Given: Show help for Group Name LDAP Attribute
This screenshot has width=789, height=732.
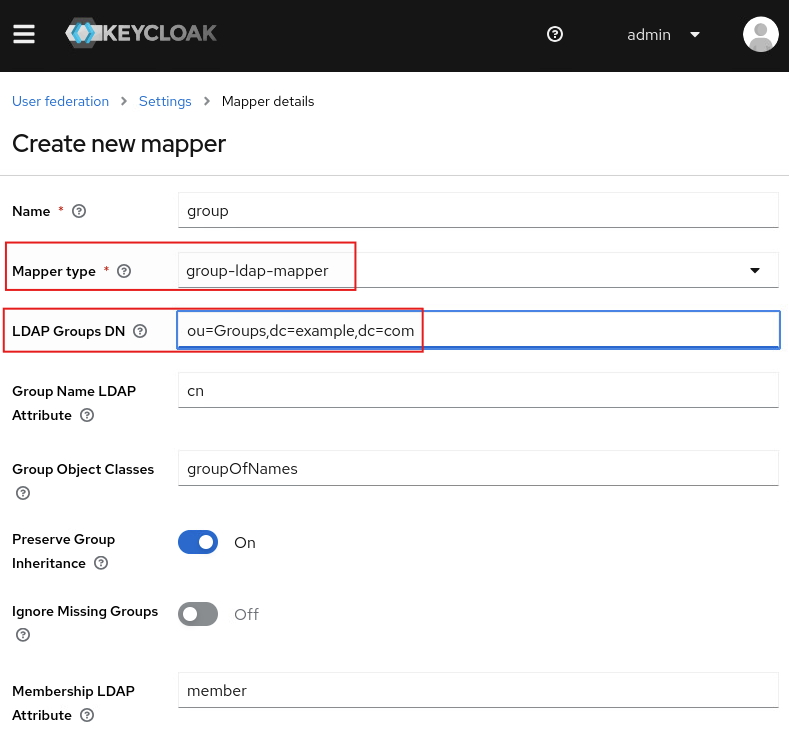Looking at the screenshot, I should 87,415.
